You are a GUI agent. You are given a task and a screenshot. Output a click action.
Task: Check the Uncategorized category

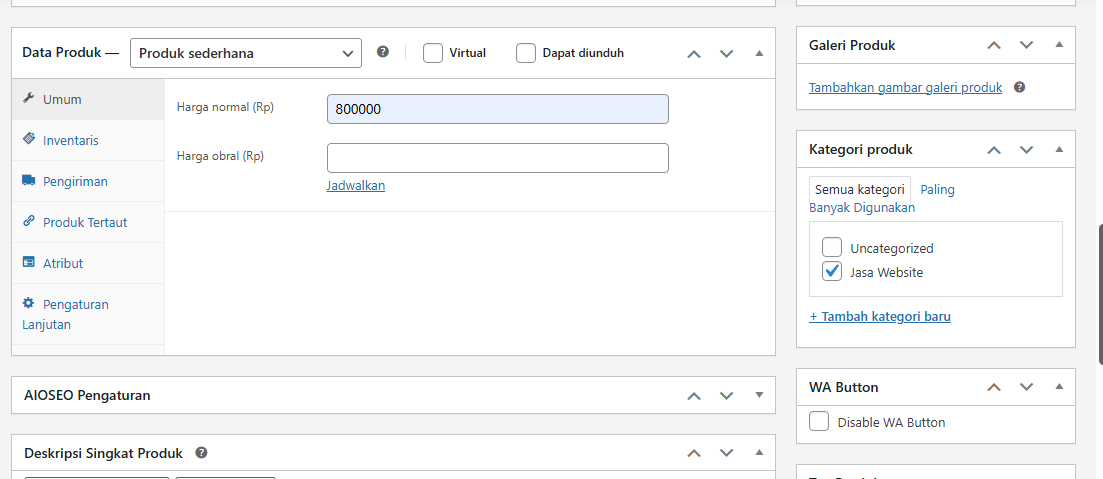(x=832, y=248)
